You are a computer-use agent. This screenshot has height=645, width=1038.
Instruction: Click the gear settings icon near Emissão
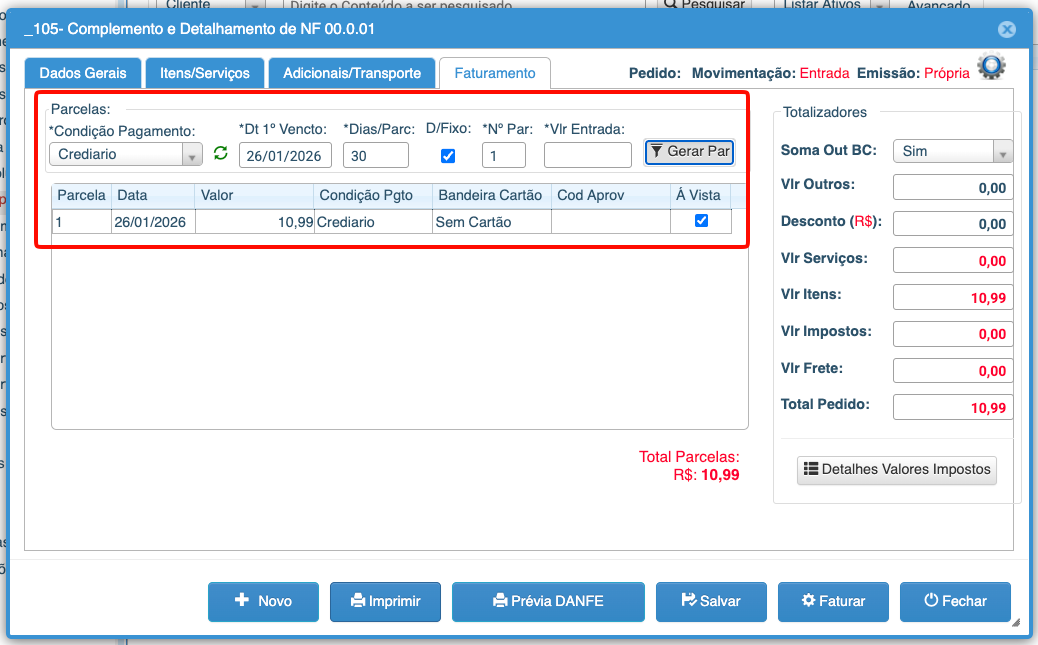pos(991,67)
